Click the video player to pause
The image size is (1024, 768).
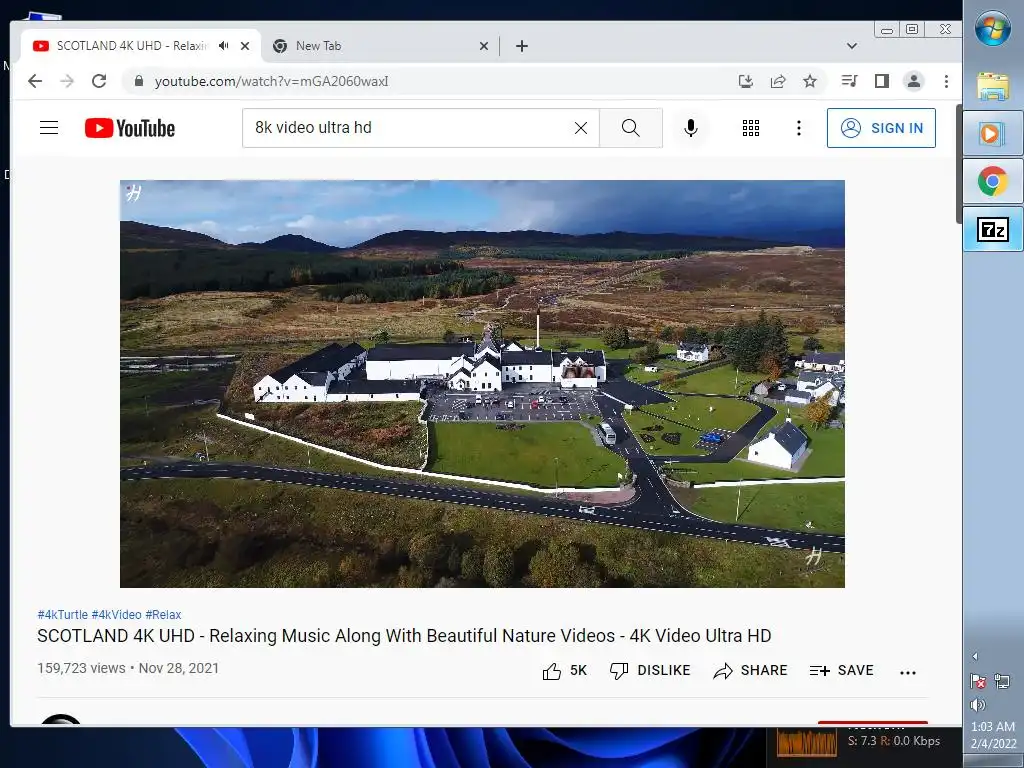click(x=482, y=384)
